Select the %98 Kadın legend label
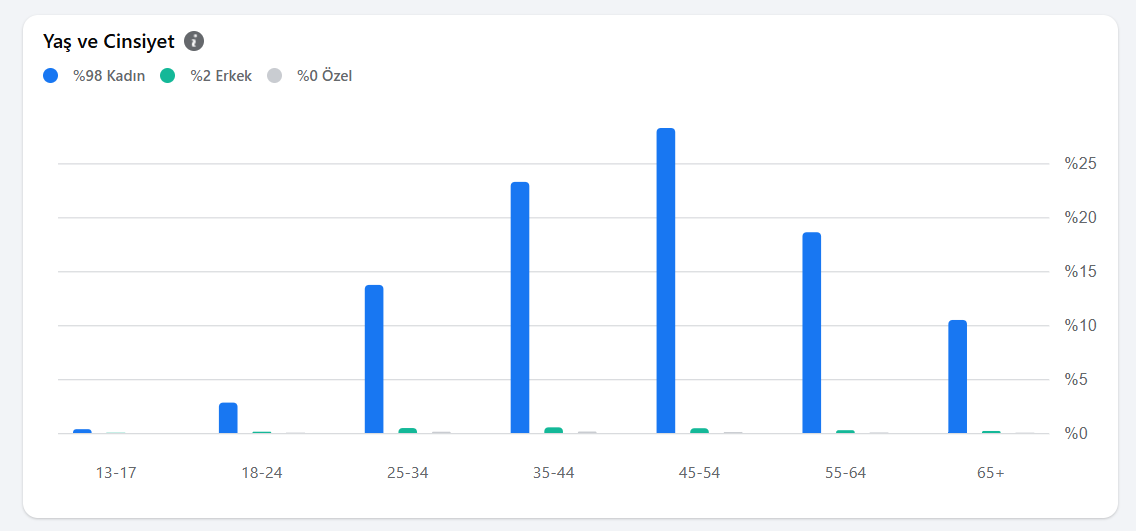This screenshot has height=531, width=1136. 109,75
